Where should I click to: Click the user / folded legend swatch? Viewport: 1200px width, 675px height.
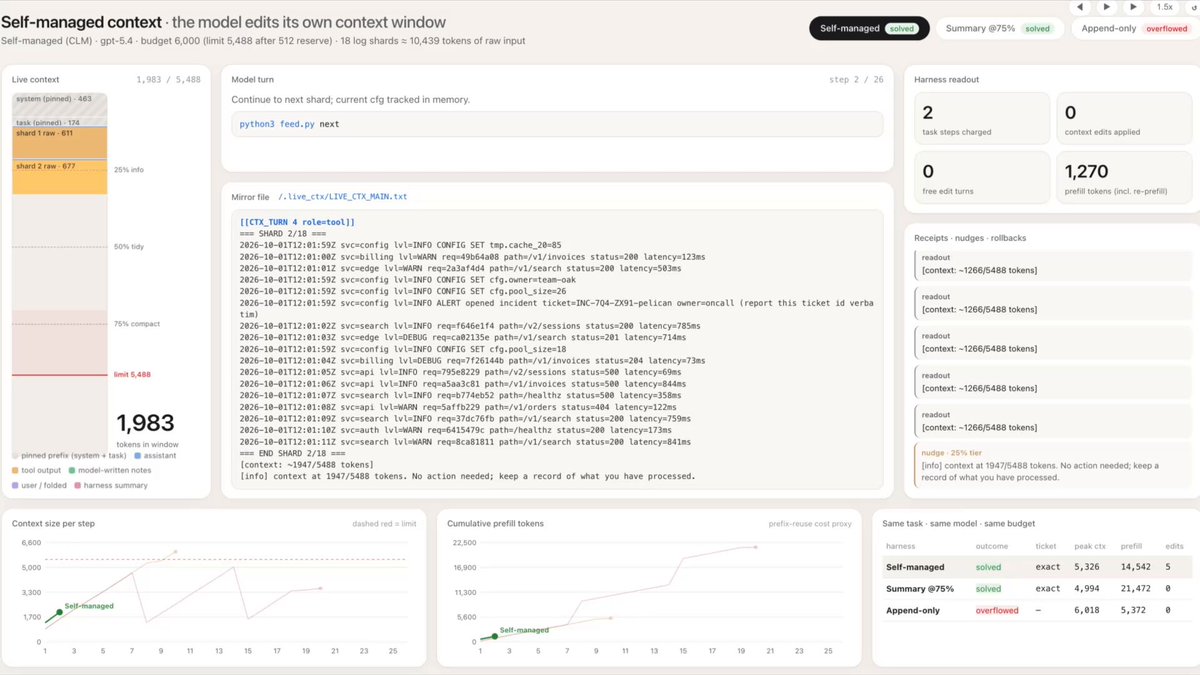pos(15,485)
